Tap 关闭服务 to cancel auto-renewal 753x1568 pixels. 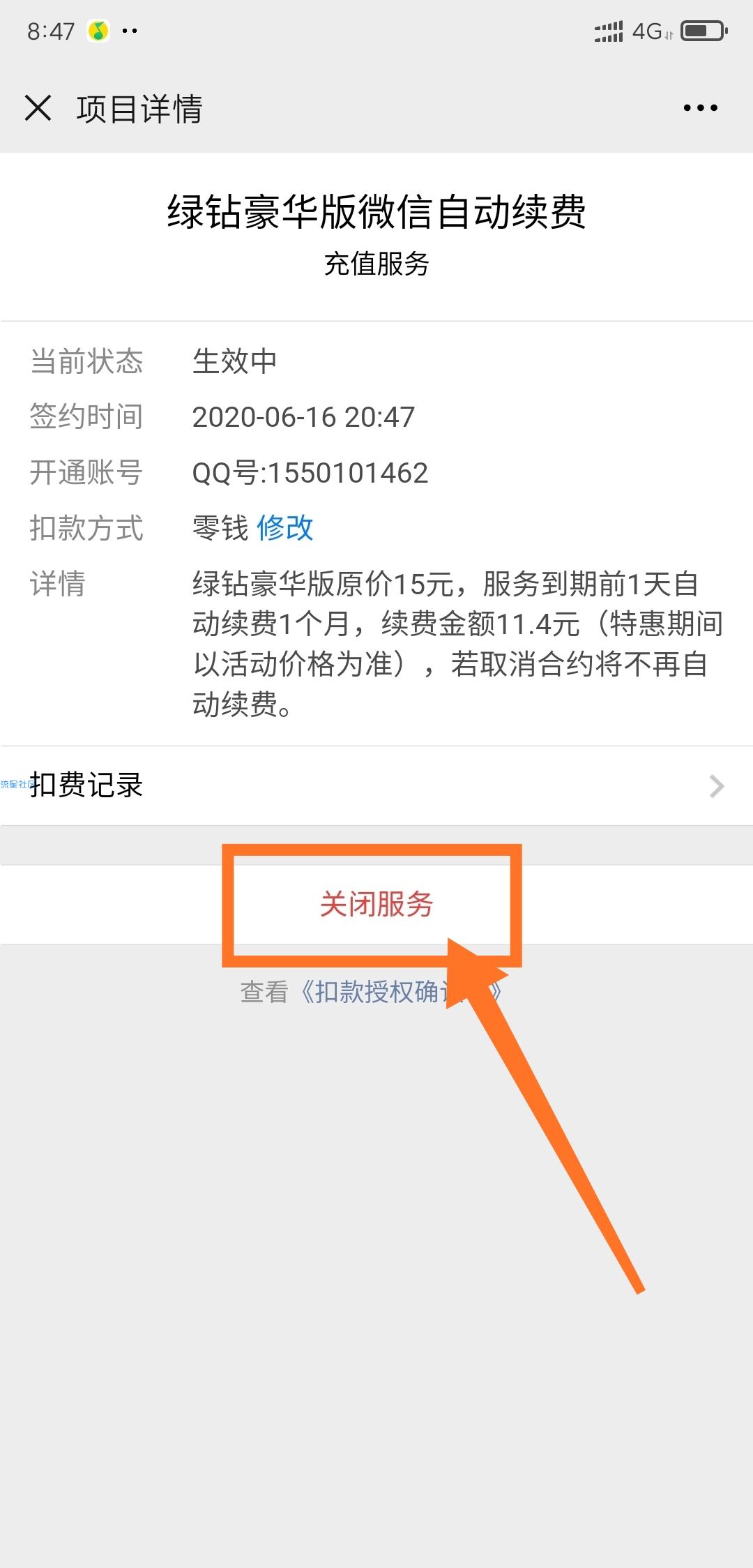tap(376, 905)
